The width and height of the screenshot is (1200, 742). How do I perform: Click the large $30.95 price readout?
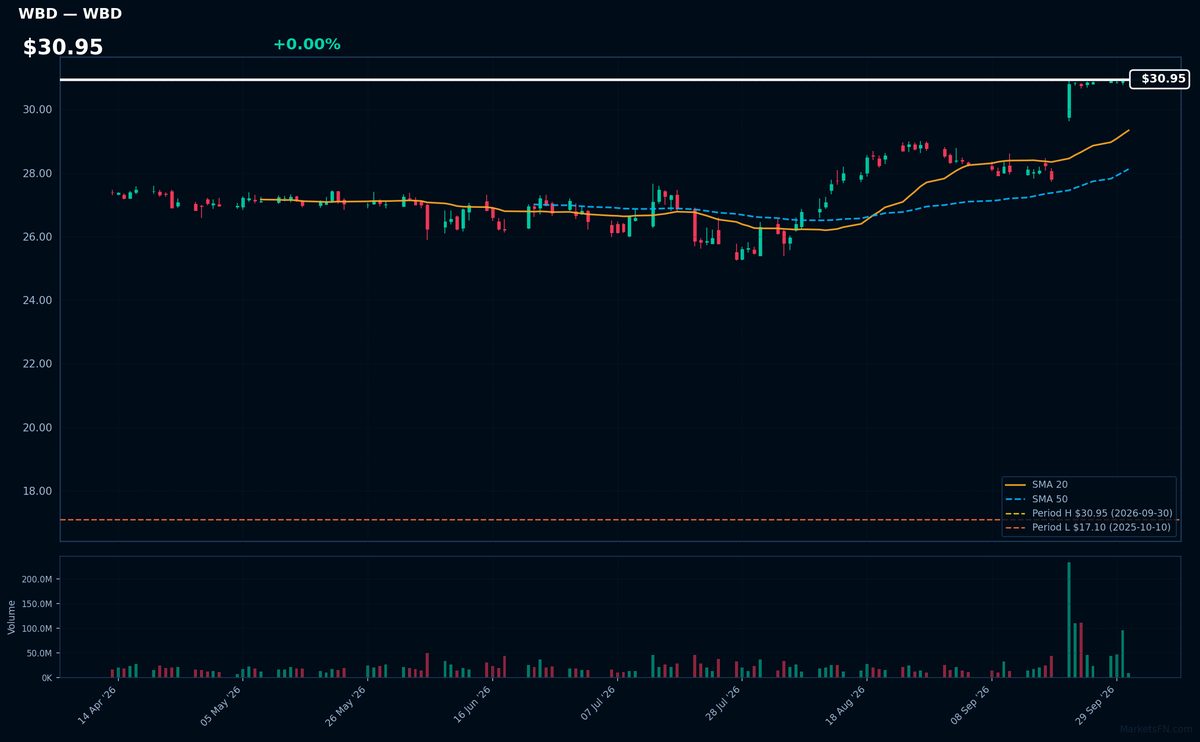click(63, 47)
